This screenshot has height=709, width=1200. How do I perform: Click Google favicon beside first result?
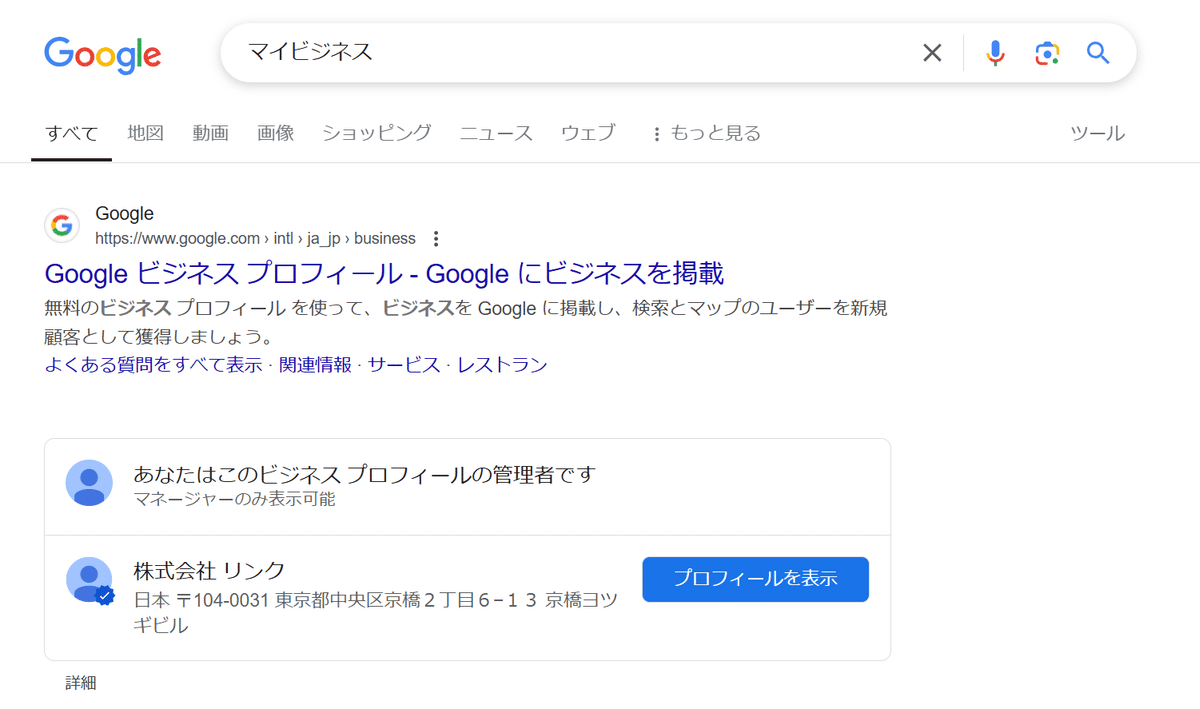coord(62,225)
